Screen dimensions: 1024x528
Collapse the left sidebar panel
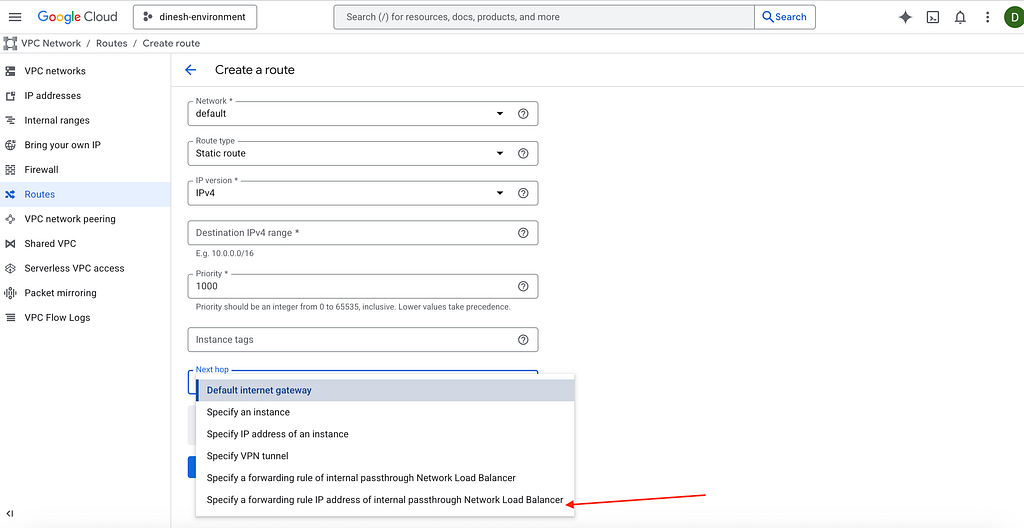(x=10, y=514)
